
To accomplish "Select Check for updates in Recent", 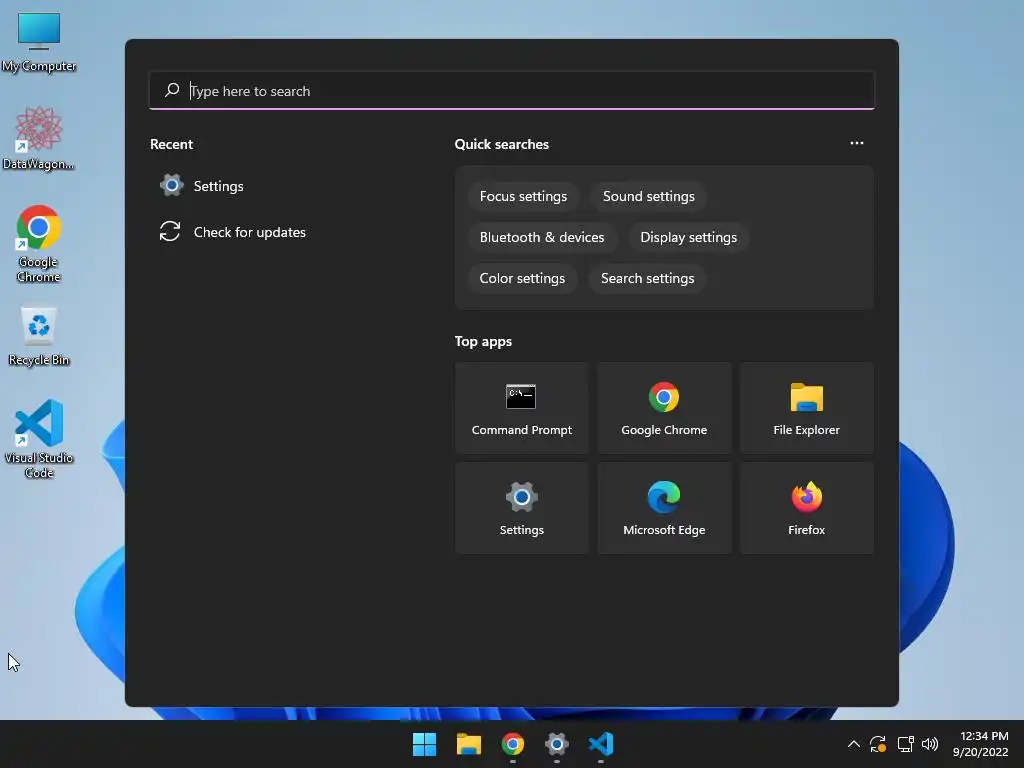I will click(x=233, y=232).
